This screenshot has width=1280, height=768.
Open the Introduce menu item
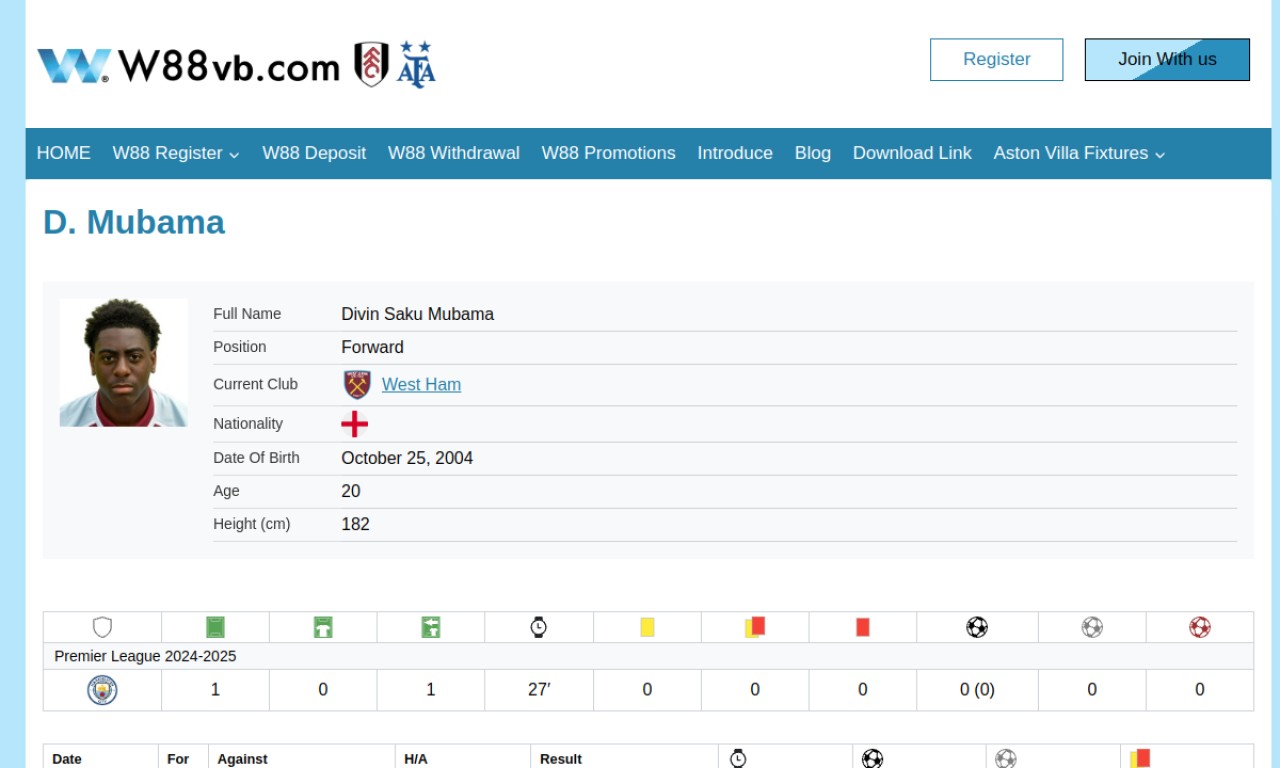point(735,153)
